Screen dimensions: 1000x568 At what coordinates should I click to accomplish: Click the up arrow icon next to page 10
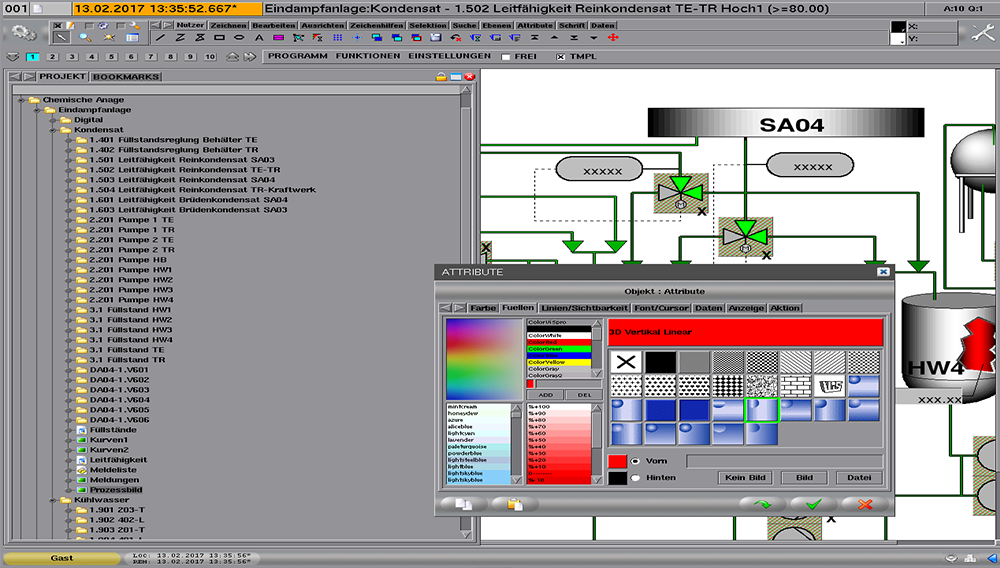click(232, 57)
